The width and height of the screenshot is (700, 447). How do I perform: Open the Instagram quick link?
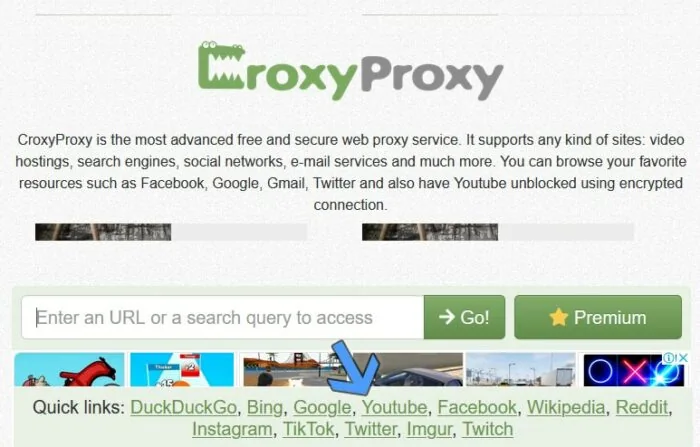(x=232, y=429)
